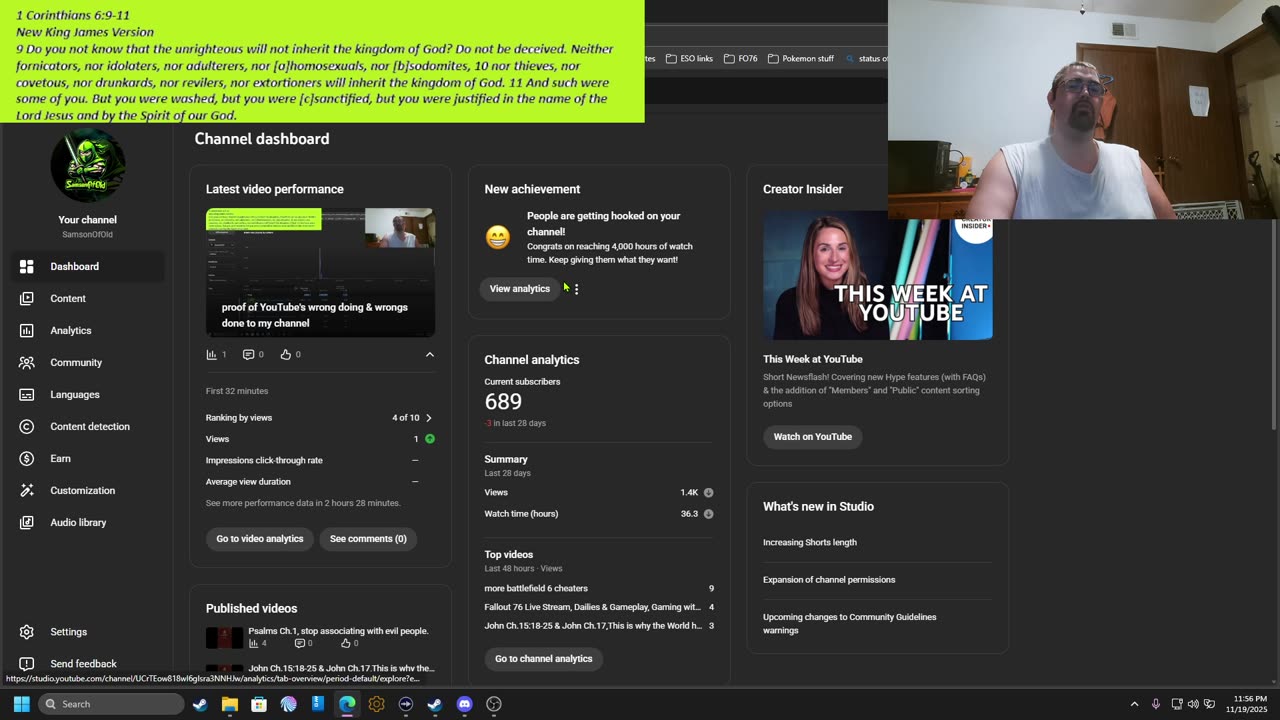Click the Views trend icon in Channel analytics summary
Screen dimensions: 1280x720
(x=708, y=493)
